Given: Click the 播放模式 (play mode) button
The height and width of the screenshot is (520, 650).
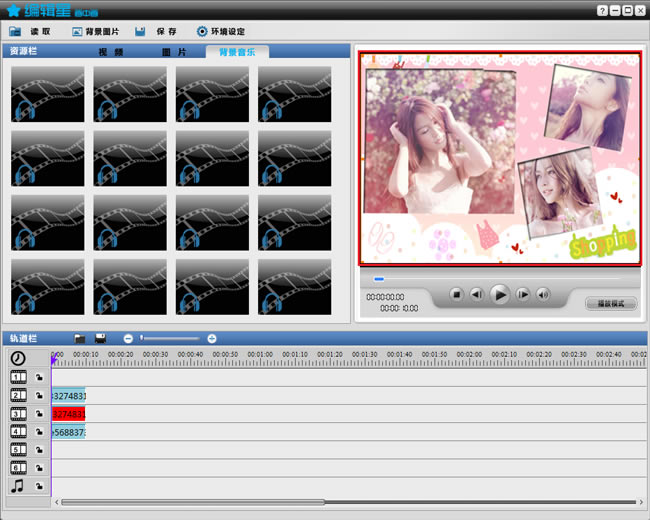Looking at the screenshot, I should pyautogui.click(x=610, y=302).
